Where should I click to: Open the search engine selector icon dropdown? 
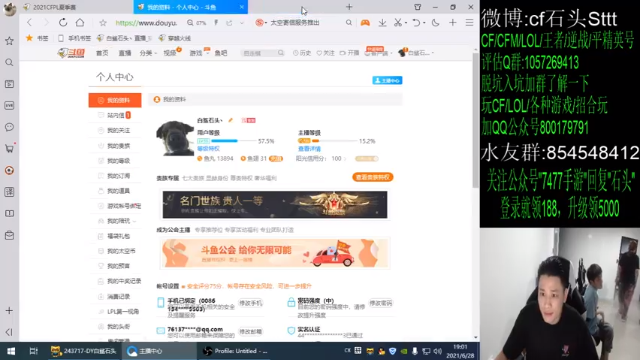click(x=261, y=23)
